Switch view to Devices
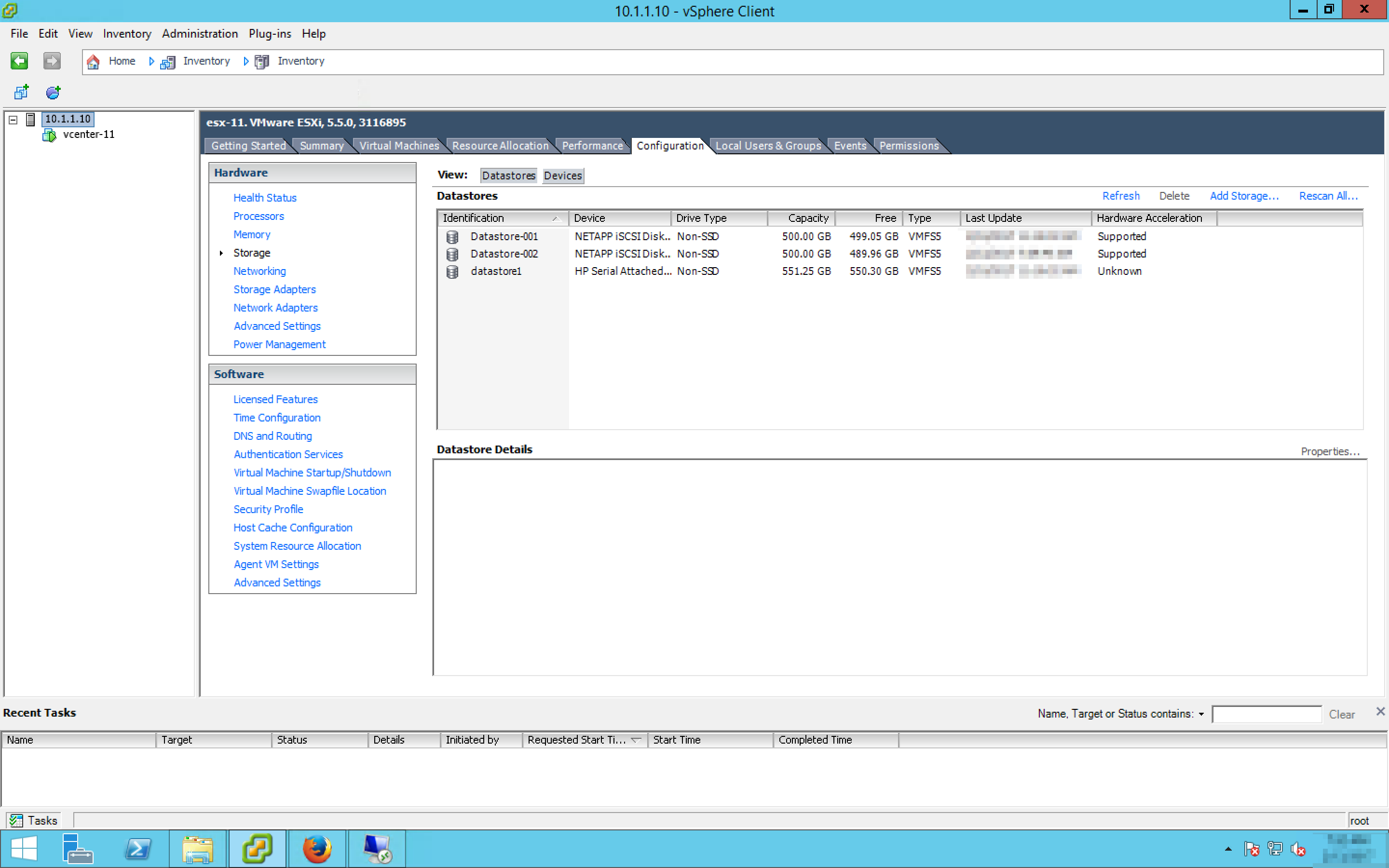The width and height of the screenshot is (1389, 868). coord(562,176)
